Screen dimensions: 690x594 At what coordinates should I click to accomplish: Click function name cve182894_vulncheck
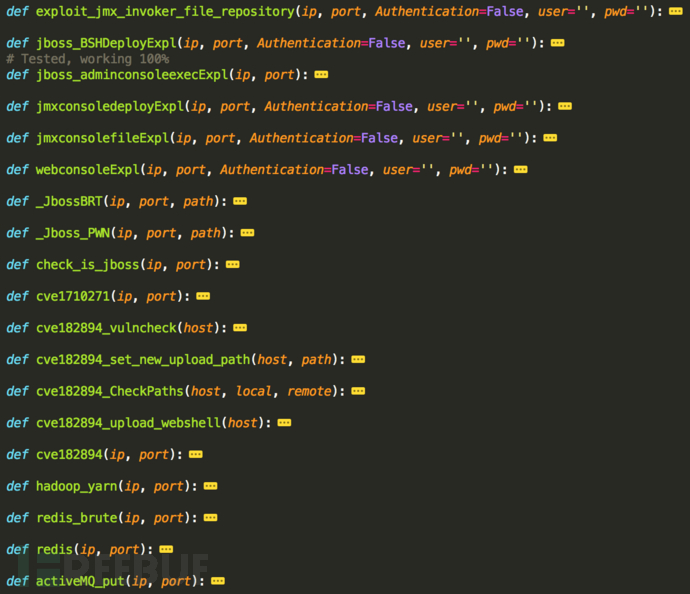click(x=106, y=328)
